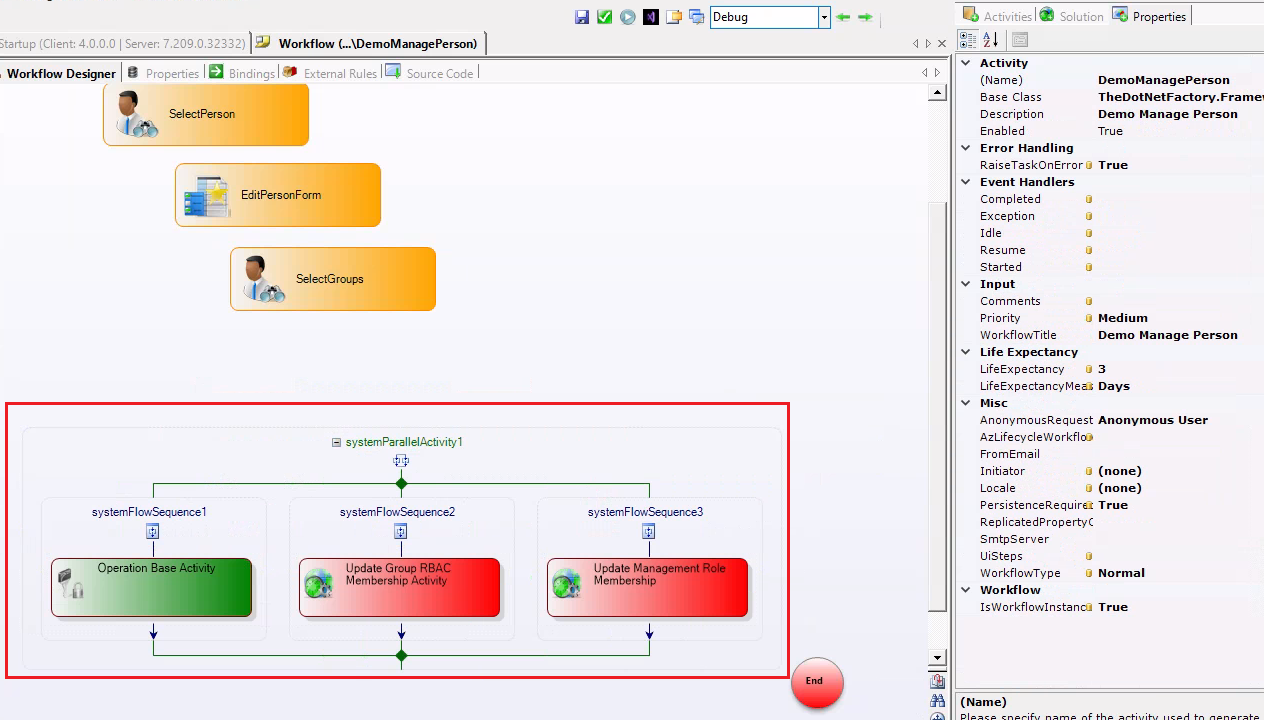1265x720 pixels.
Task: Open the Activities panel tab
Action: point(997,16)
